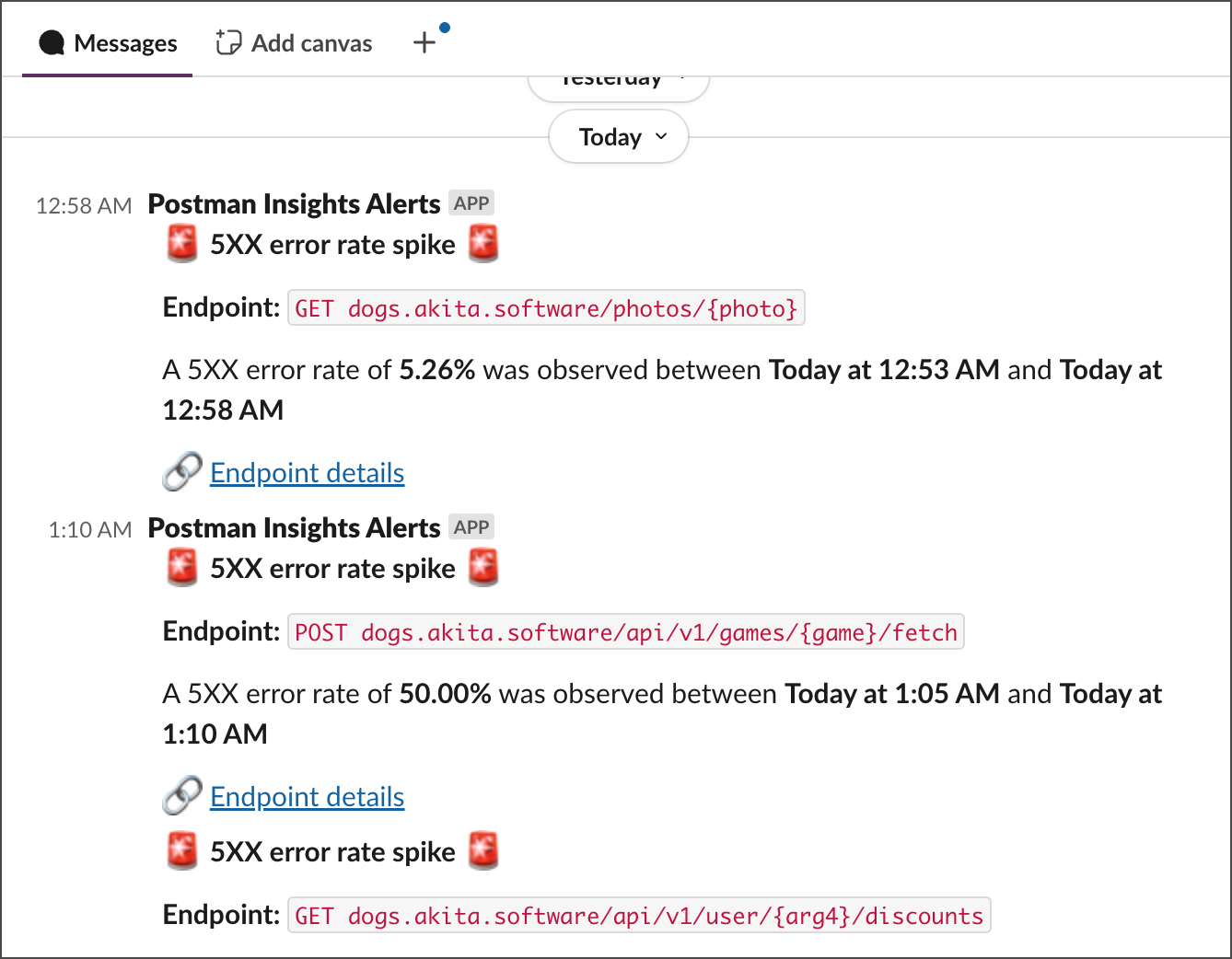Click the left siren emoji in 12:58 AM alert

coord(182,244)
